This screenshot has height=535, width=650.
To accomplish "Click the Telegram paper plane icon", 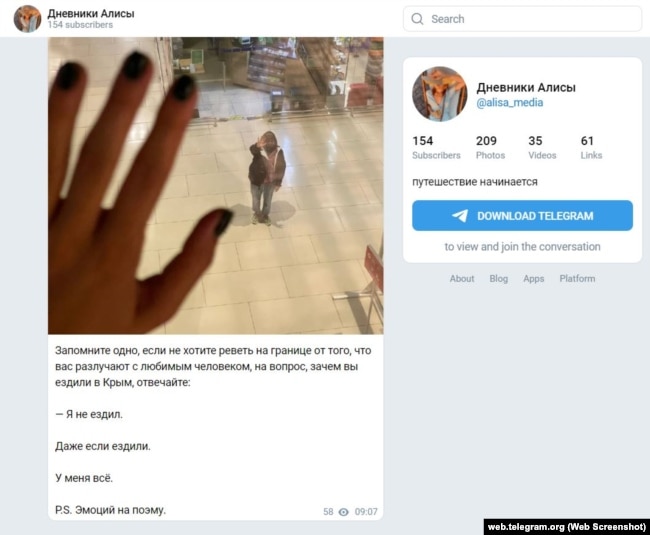I will point(460,215).
